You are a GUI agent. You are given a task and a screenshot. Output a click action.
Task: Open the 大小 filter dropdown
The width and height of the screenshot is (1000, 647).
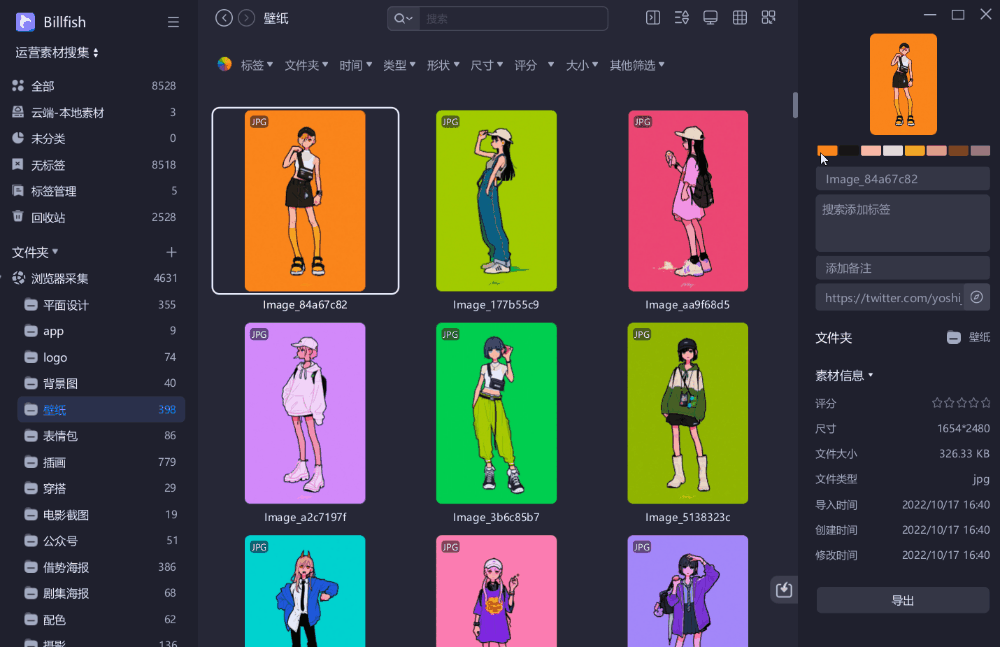(582, 65)
